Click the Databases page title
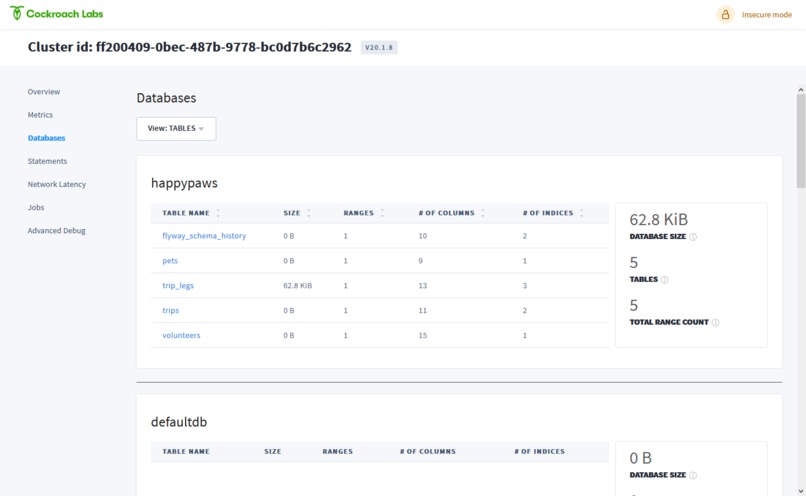This screenshot has height=496, width=806. [x=166, y=98]
